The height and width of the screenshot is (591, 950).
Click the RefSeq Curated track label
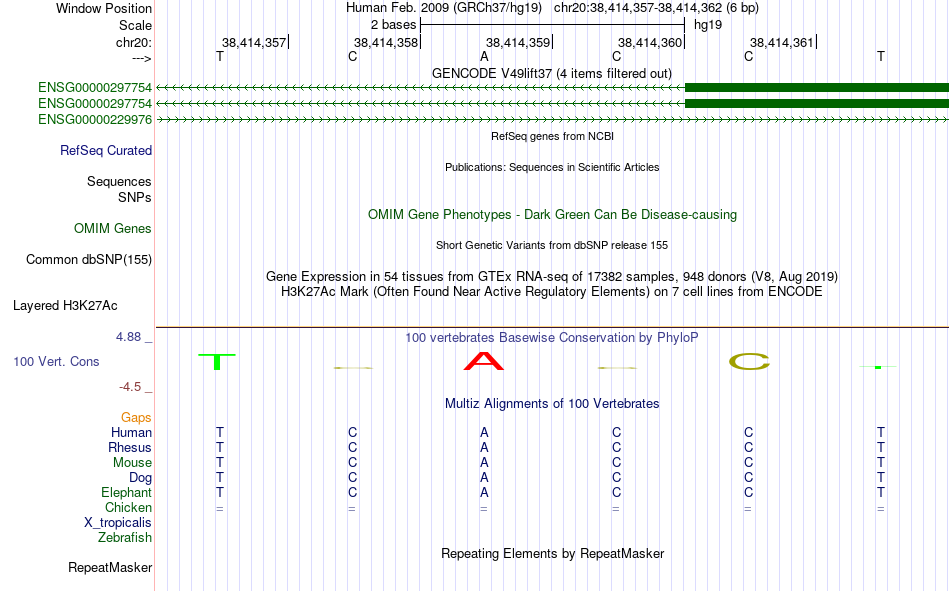tap(106, 150)
